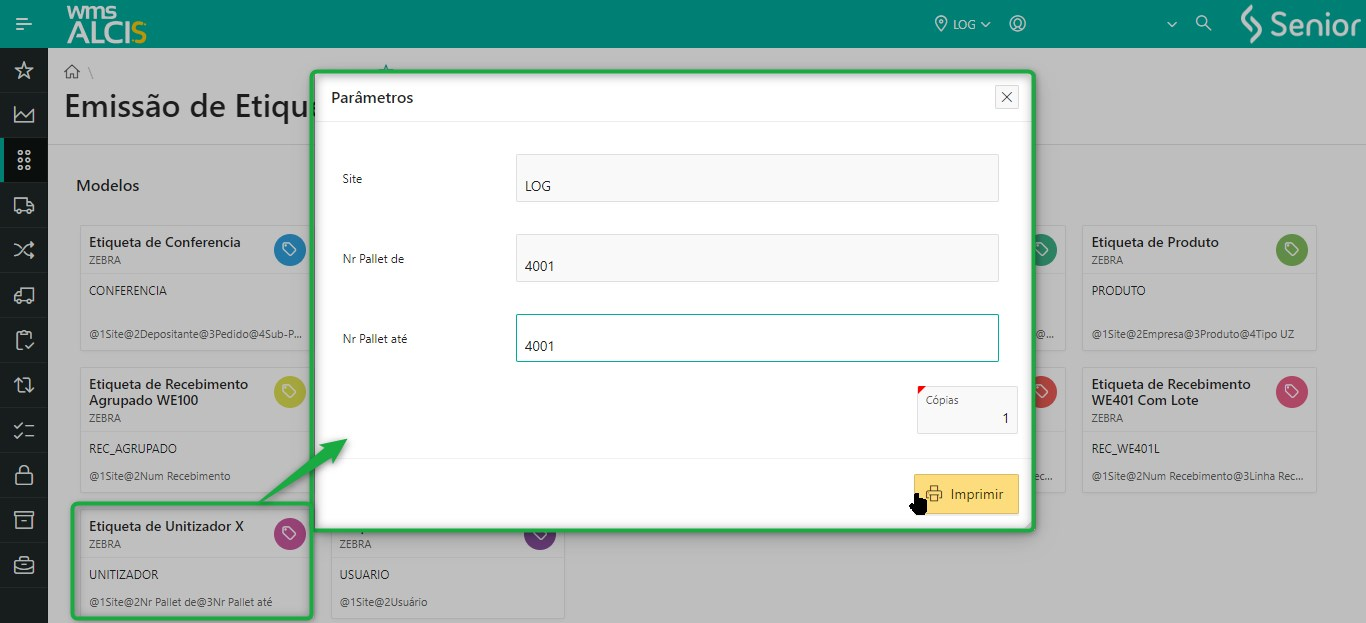Image resolution: width=1366 pixels, height=623 pixels.
Task: Select the apps grid sidebar icon
Action: click(24, 160)
